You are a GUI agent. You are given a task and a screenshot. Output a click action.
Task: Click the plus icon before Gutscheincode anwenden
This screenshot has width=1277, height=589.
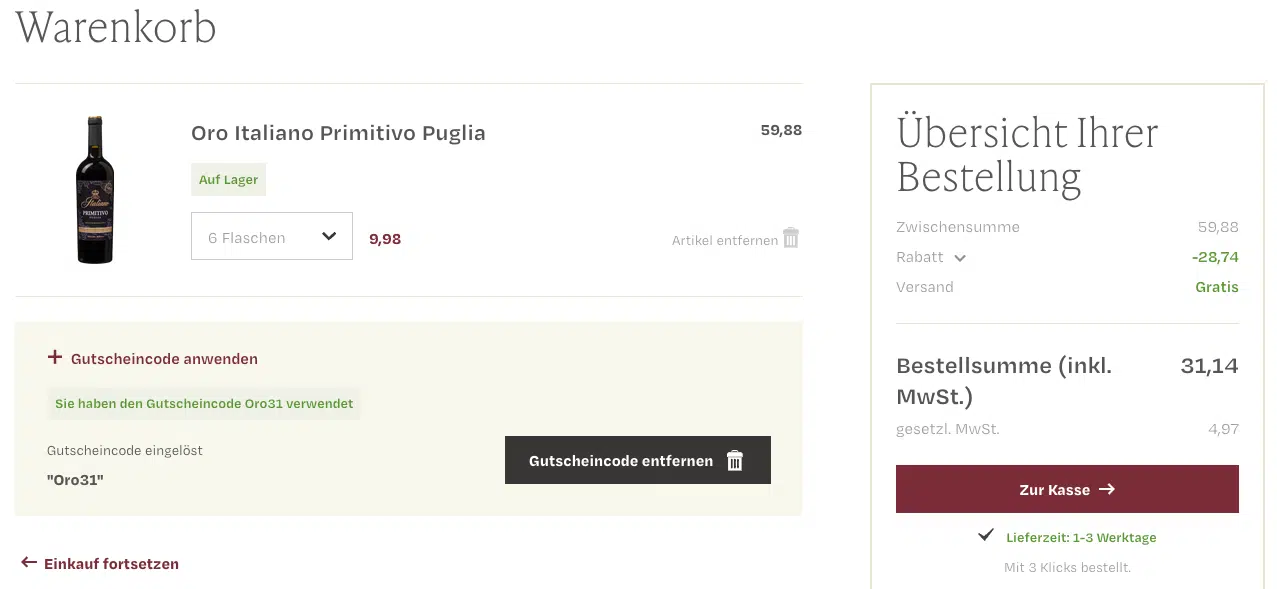[x=55, y=358]
